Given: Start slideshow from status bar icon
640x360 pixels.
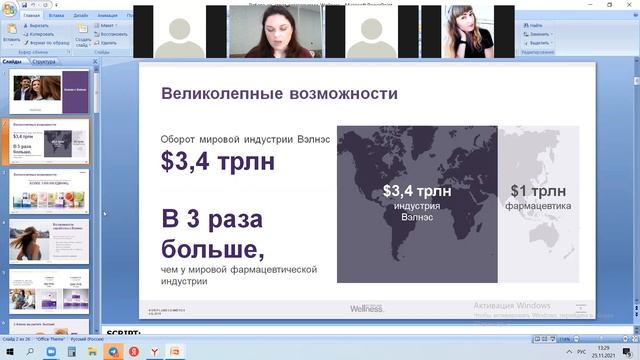Looking at the screenshot, I should [552, 339].
